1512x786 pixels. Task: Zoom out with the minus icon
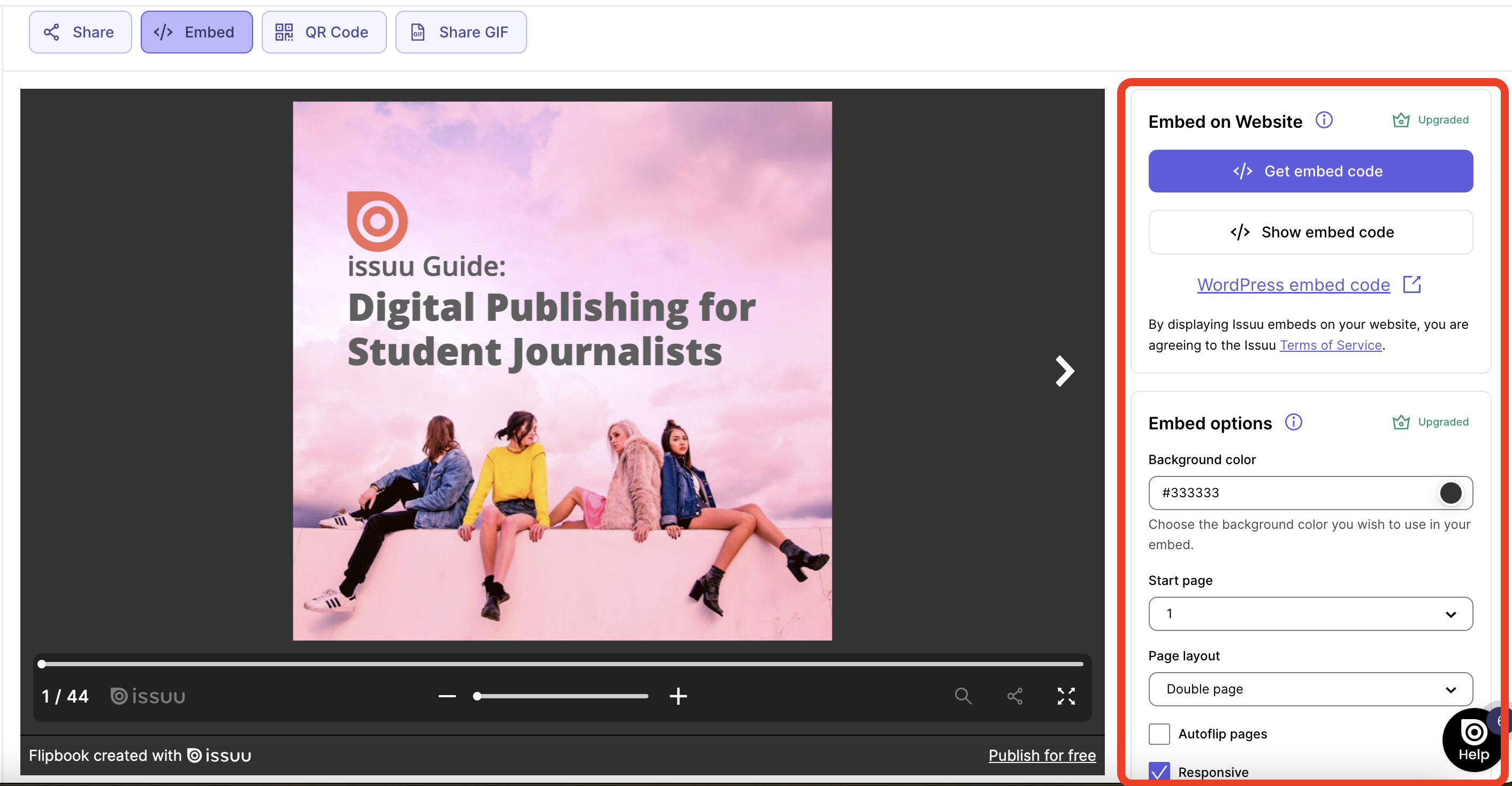[x=447, y=696]
